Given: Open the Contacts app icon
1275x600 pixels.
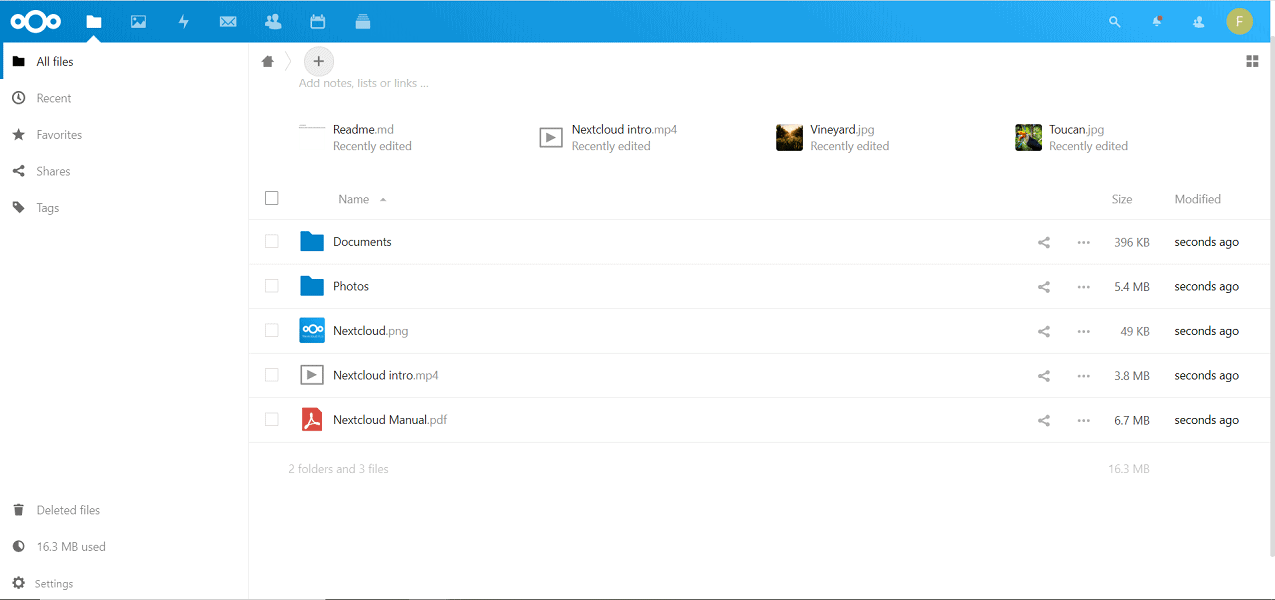Looking at the screenshot, I should pos(273,21).
